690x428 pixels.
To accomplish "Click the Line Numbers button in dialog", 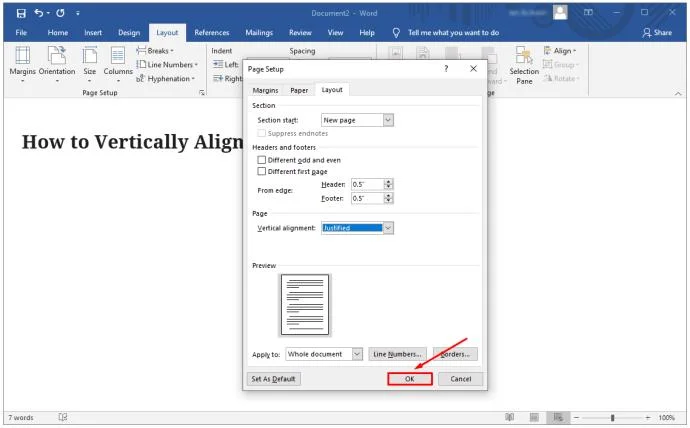I will pyautogui.click(x=397, y=354).
